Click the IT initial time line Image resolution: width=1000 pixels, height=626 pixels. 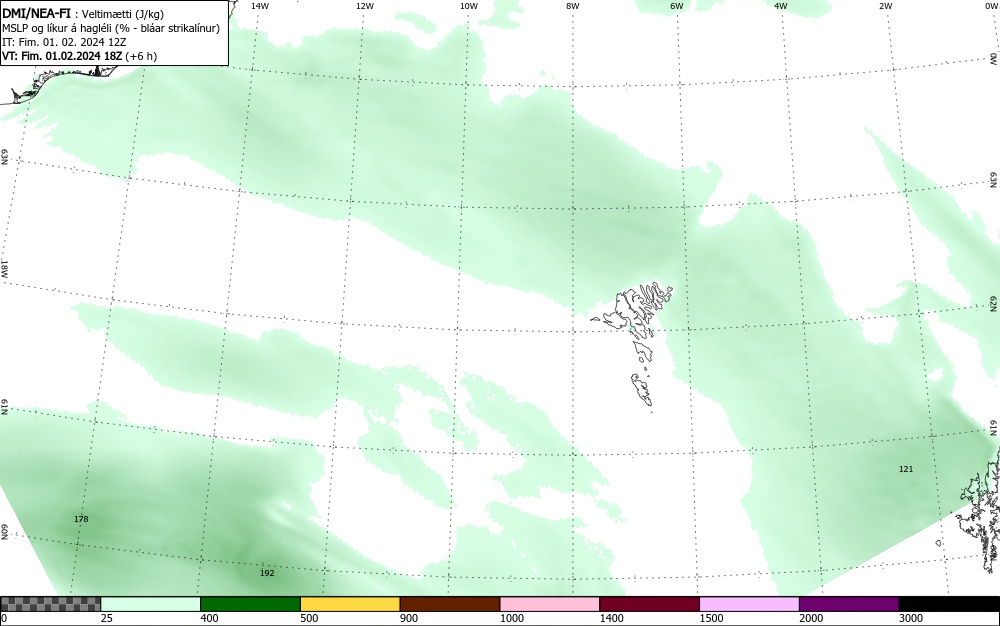64,42
